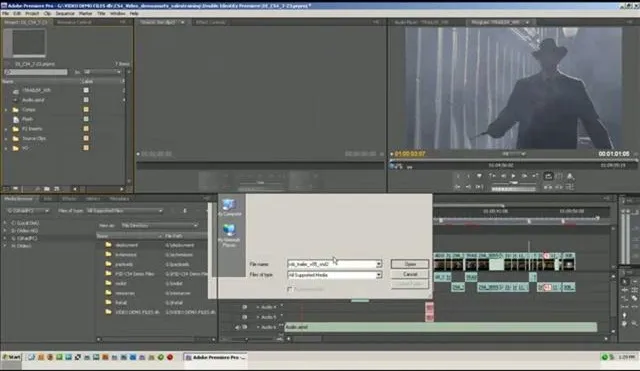Click the Open button in dialog
The image size is (640, 371).
point(410,264)
